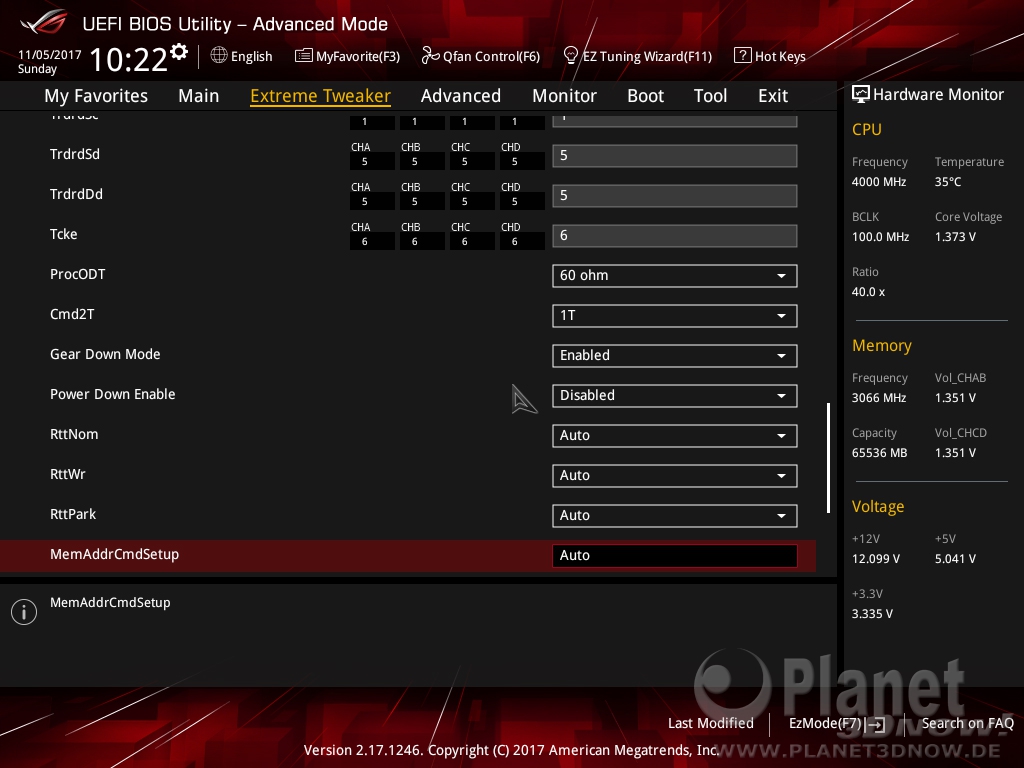The image size is (1024, 768).
Task: Click the Core Voltage 1.373 V value
Action: [955, 237]
